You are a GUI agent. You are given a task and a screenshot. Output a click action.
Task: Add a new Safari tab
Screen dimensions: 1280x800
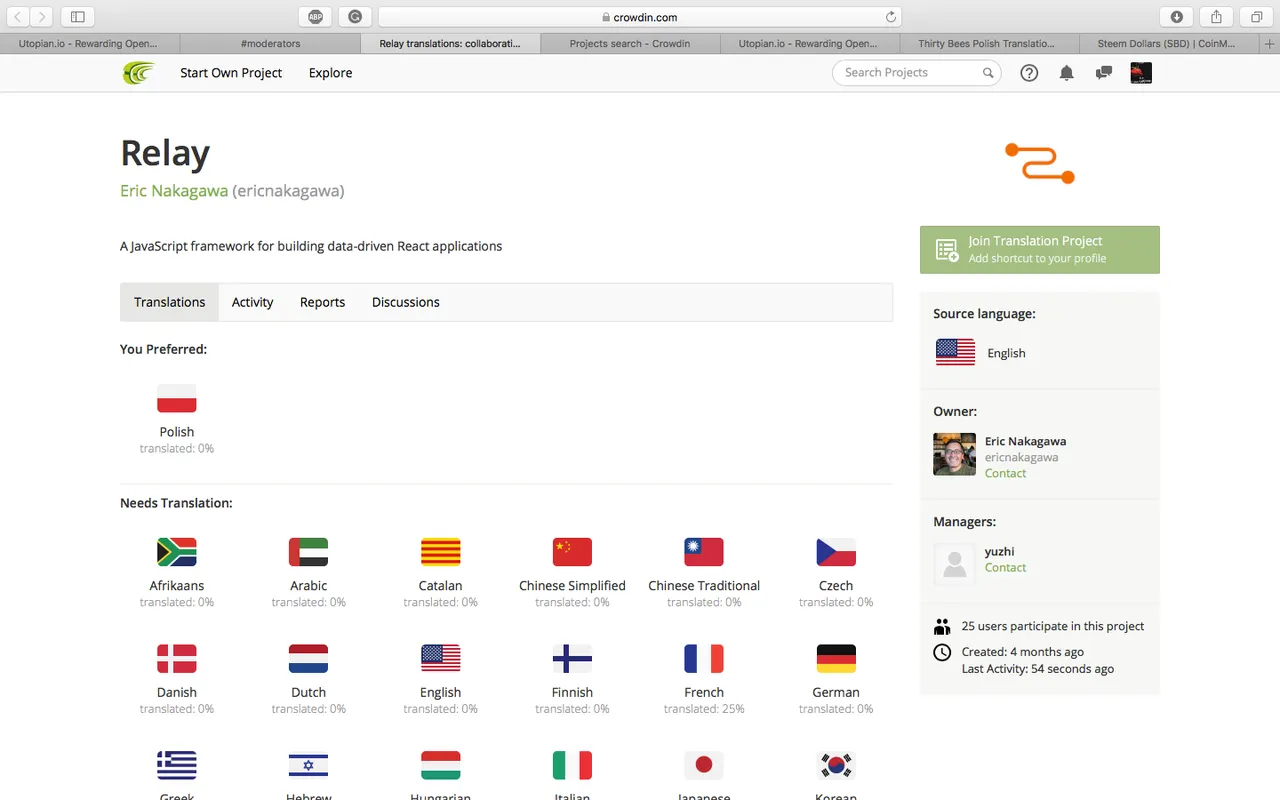[x=1270, y=44]
